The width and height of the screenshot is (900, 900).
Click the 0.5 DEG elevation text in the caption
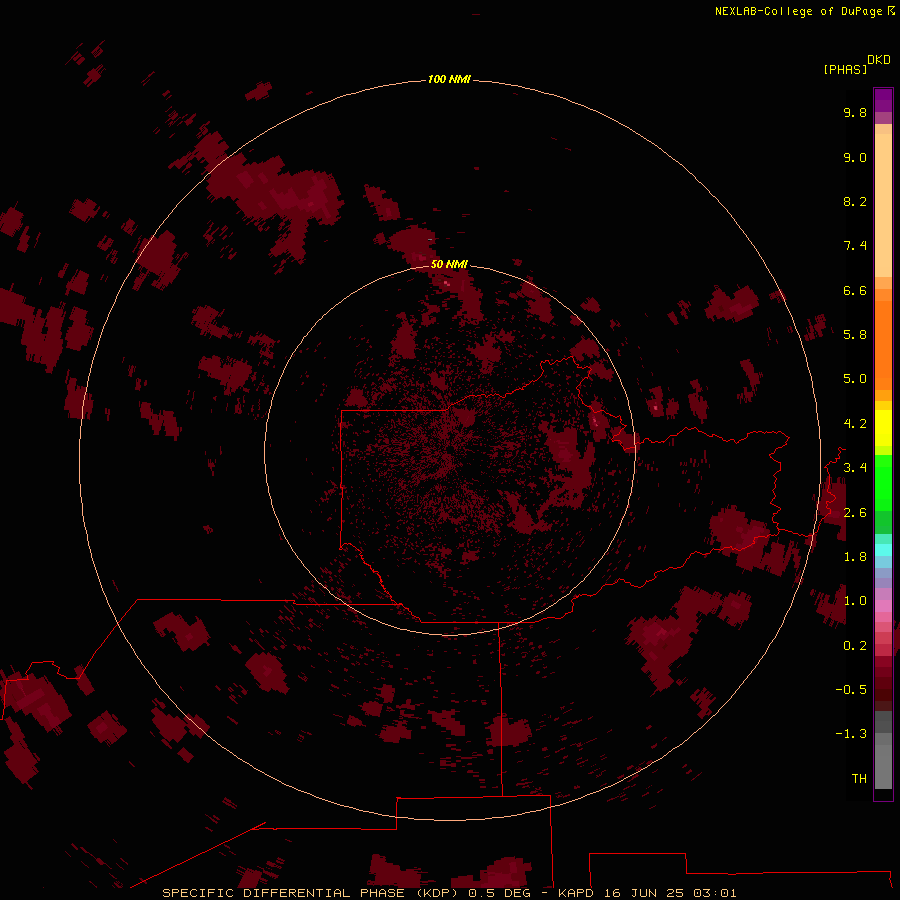click(500, 893)
